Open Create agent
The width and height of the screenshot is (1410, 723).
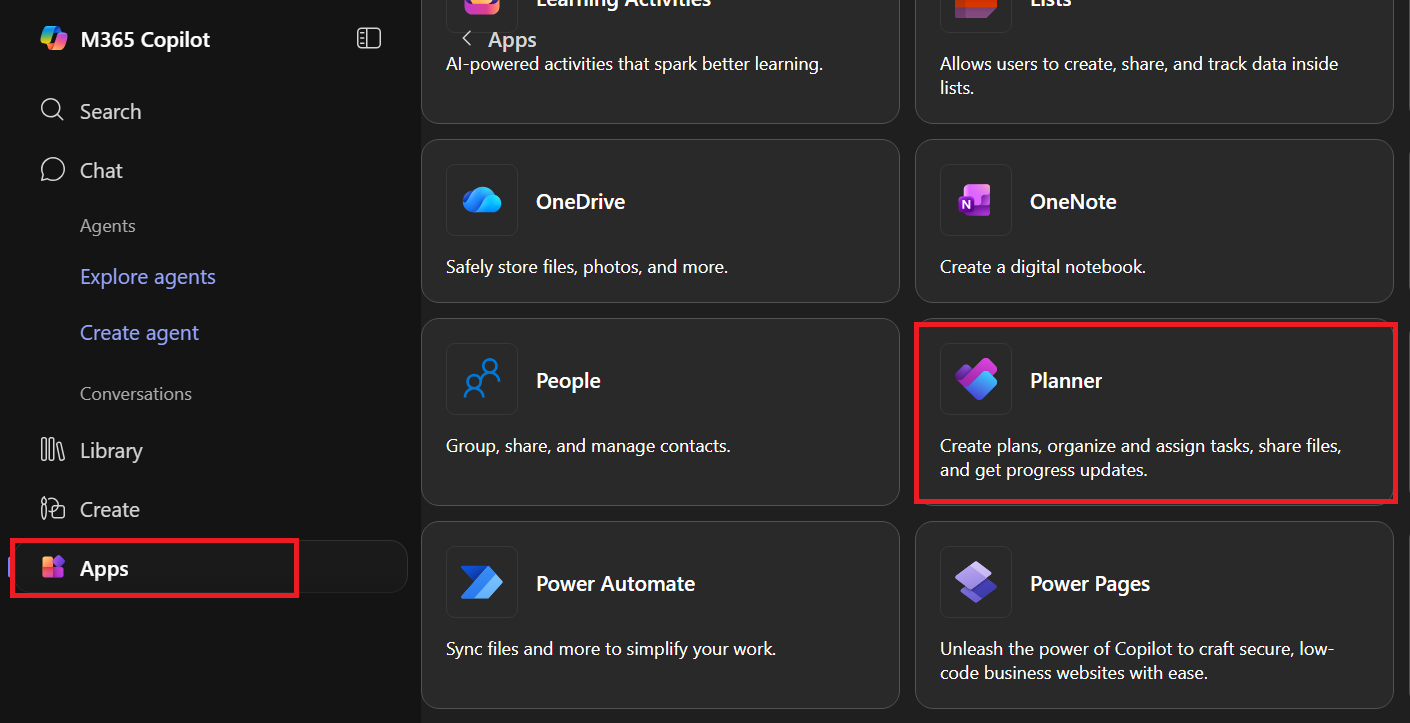coord(139,332)
